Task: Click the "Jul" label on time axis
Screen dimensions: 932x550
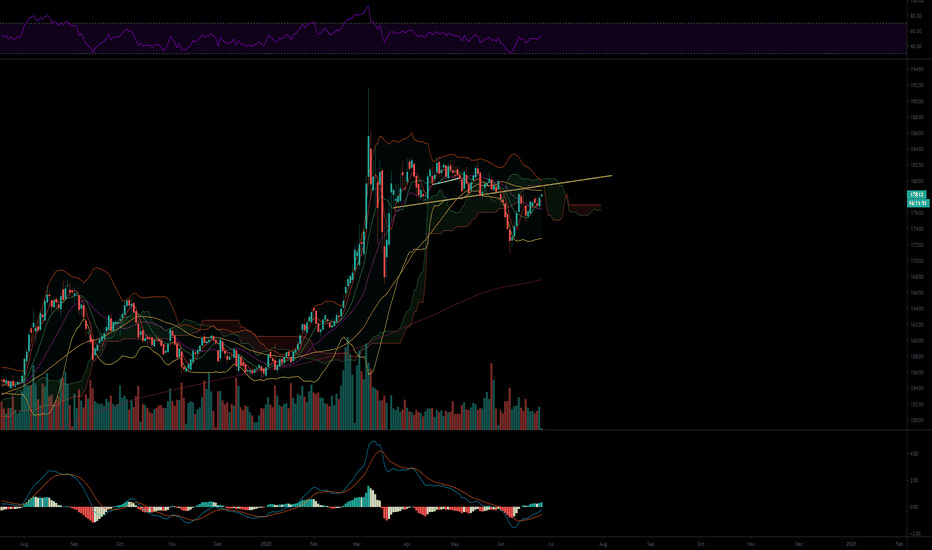Action: [550, 544]
